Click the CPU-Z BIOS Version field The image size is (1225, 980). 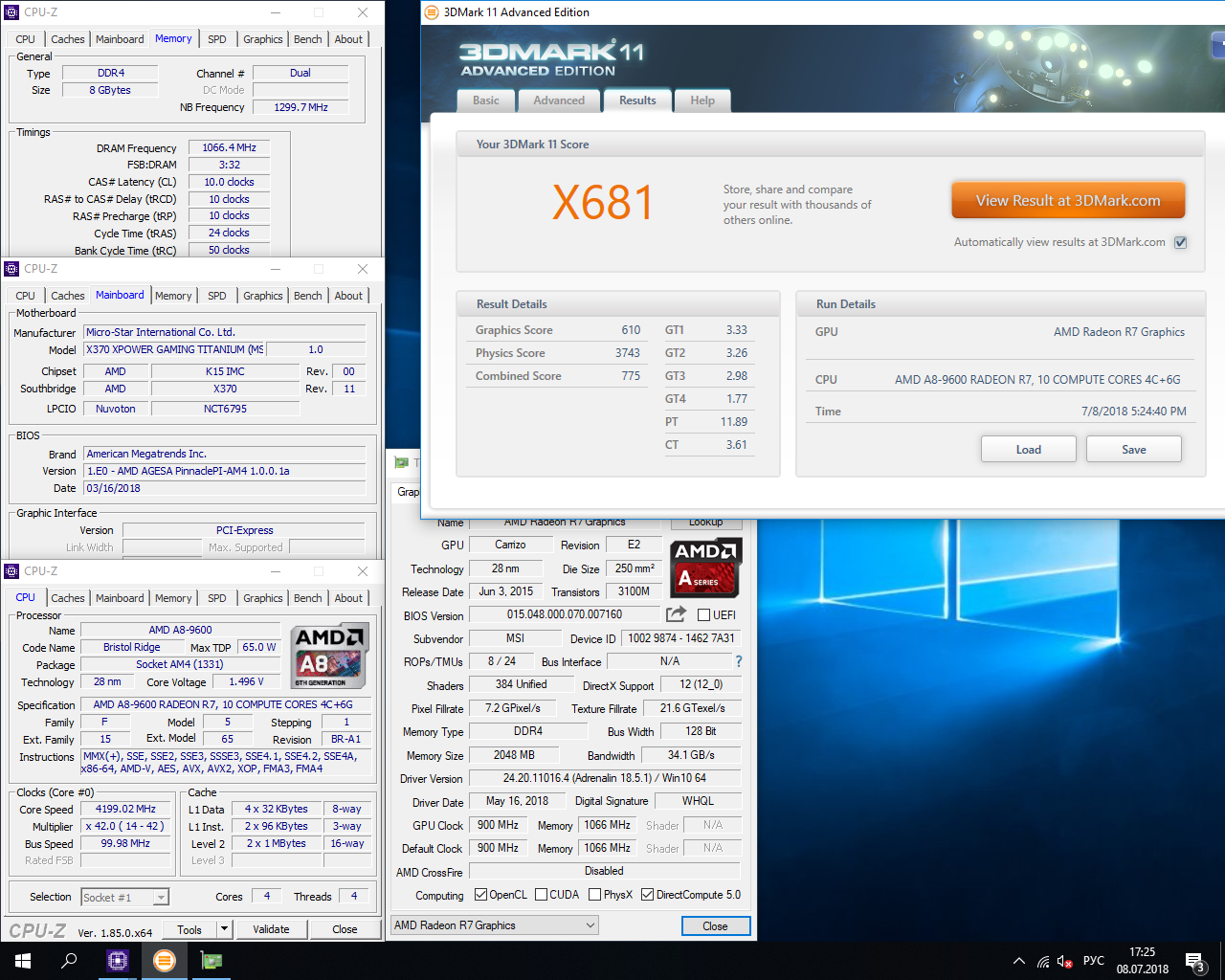coord(225,471)
